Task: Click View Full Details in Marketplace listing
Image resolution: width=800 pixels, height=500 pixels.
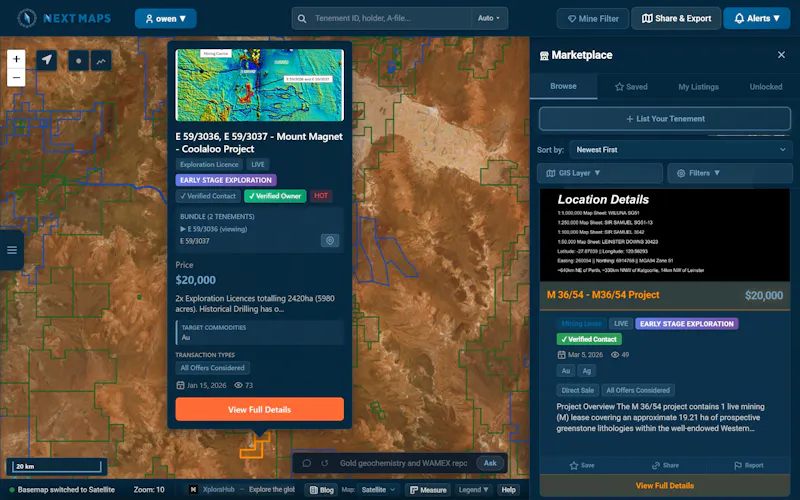Action: [665, 485]
